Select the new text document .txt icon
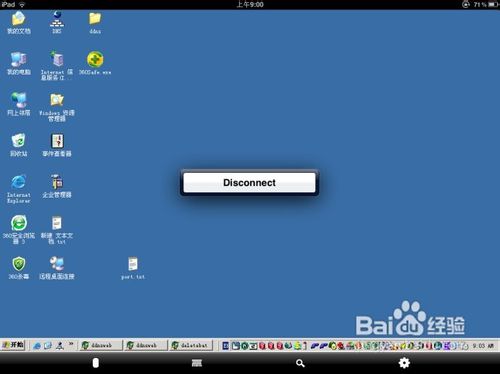The image size is (500, 374). (57, 230)
